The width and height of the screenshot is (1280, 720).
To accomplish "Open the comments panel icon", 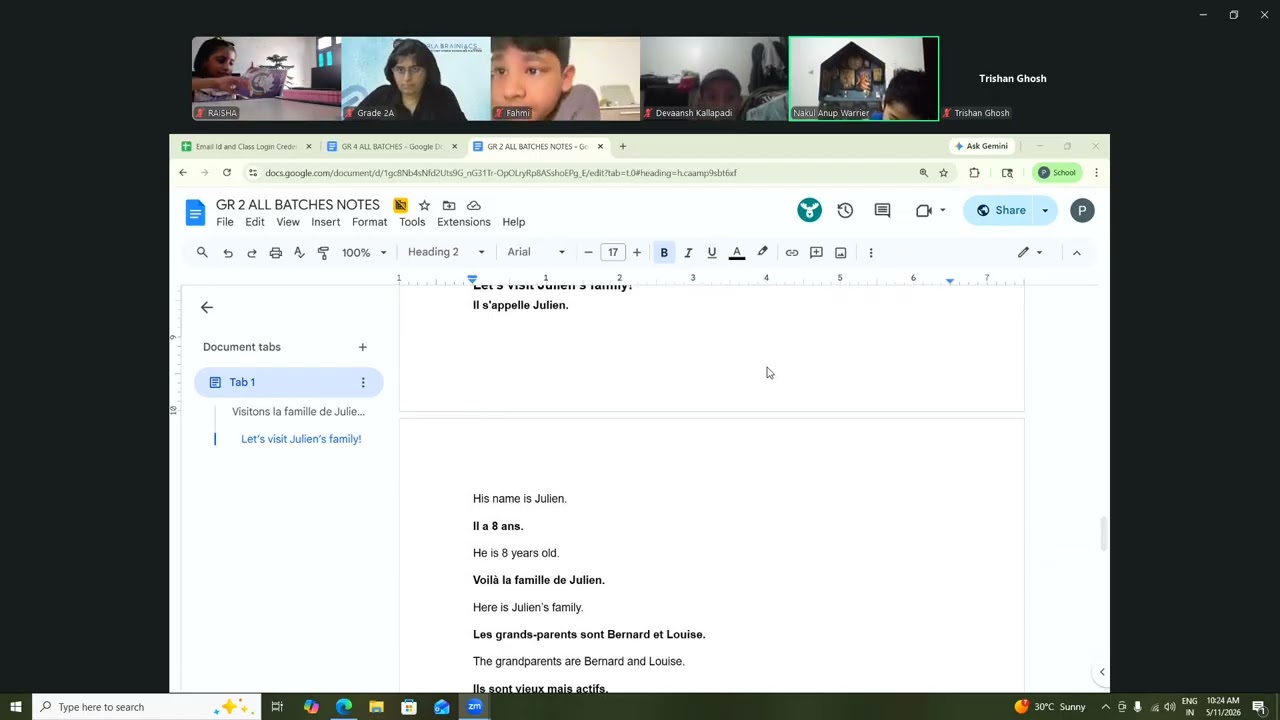I will coord(882,210).
